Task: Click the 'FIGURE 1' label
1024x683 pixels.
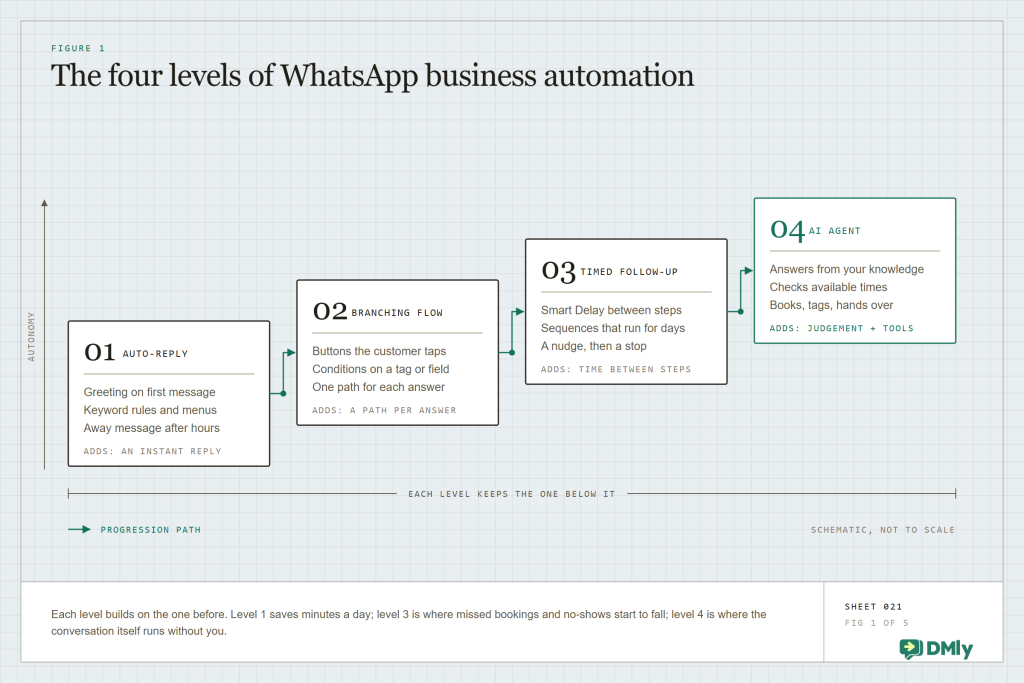Action: [x=78, y=48]
